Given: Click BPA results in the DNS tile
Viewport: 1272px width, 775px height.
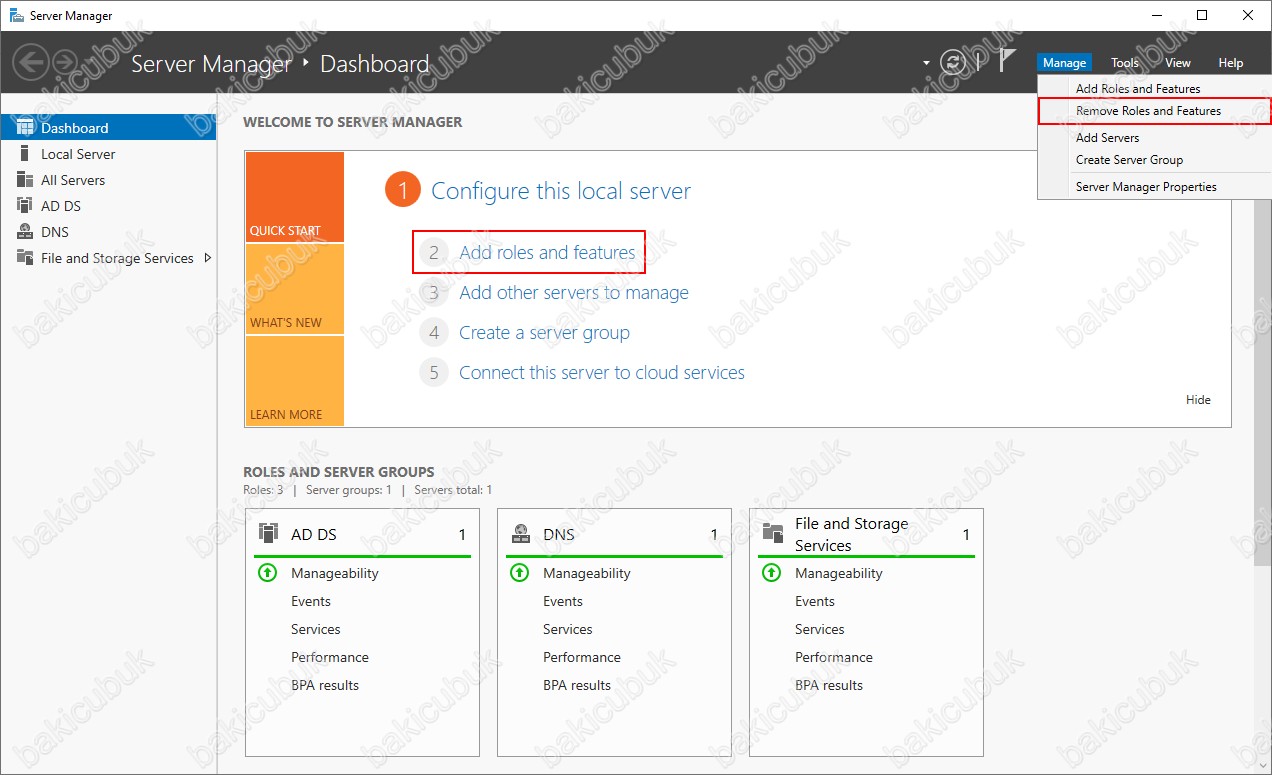Looking at the screenshot, I should 577,685.
